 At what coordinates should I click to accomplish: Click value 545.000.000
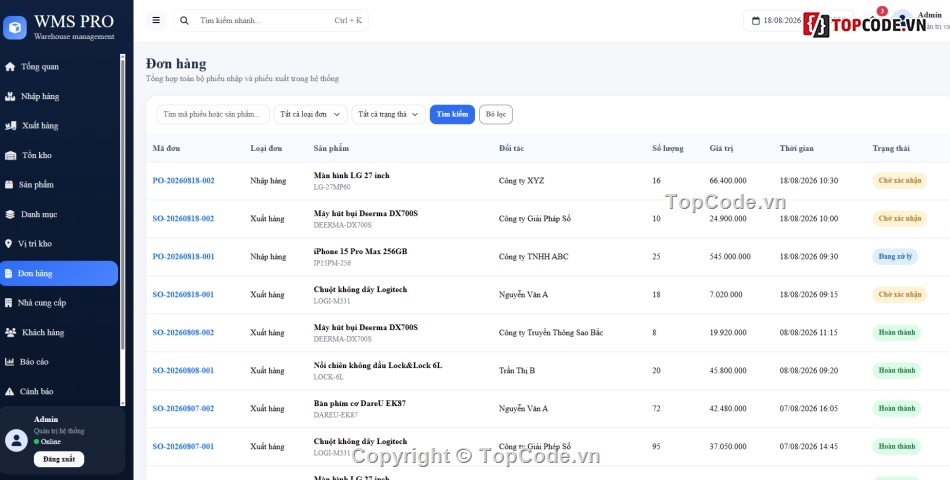(x=730, y=257)
